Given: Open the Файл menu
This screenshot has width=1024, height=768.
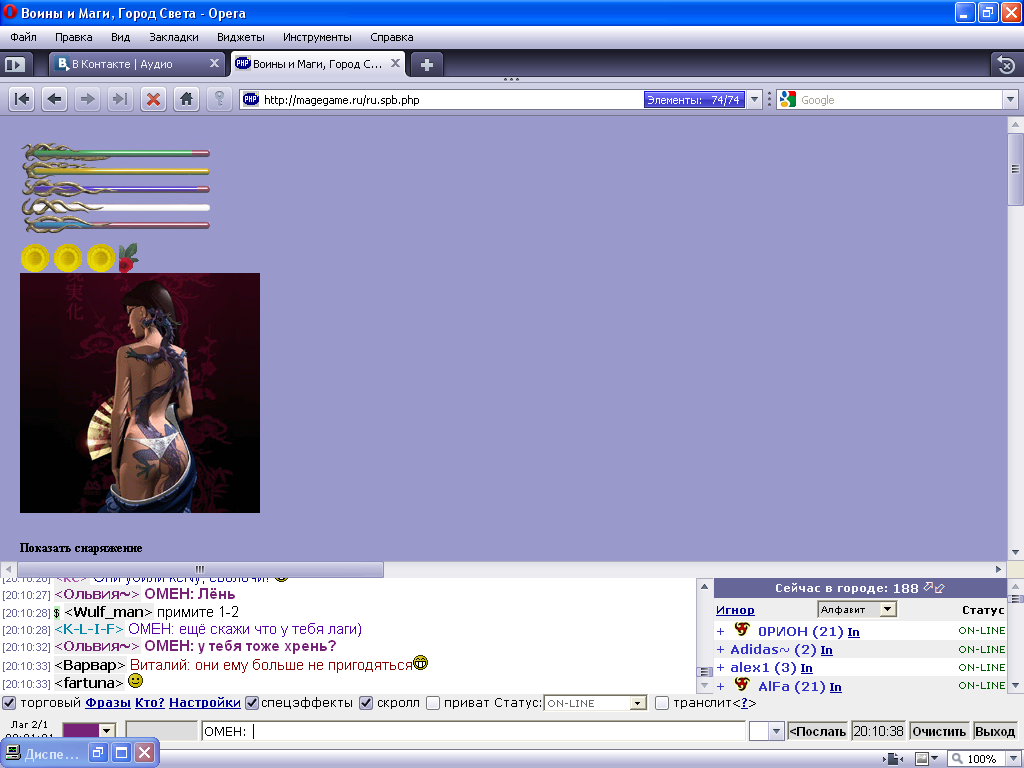Looking at the screenshot, I should 24,37.
